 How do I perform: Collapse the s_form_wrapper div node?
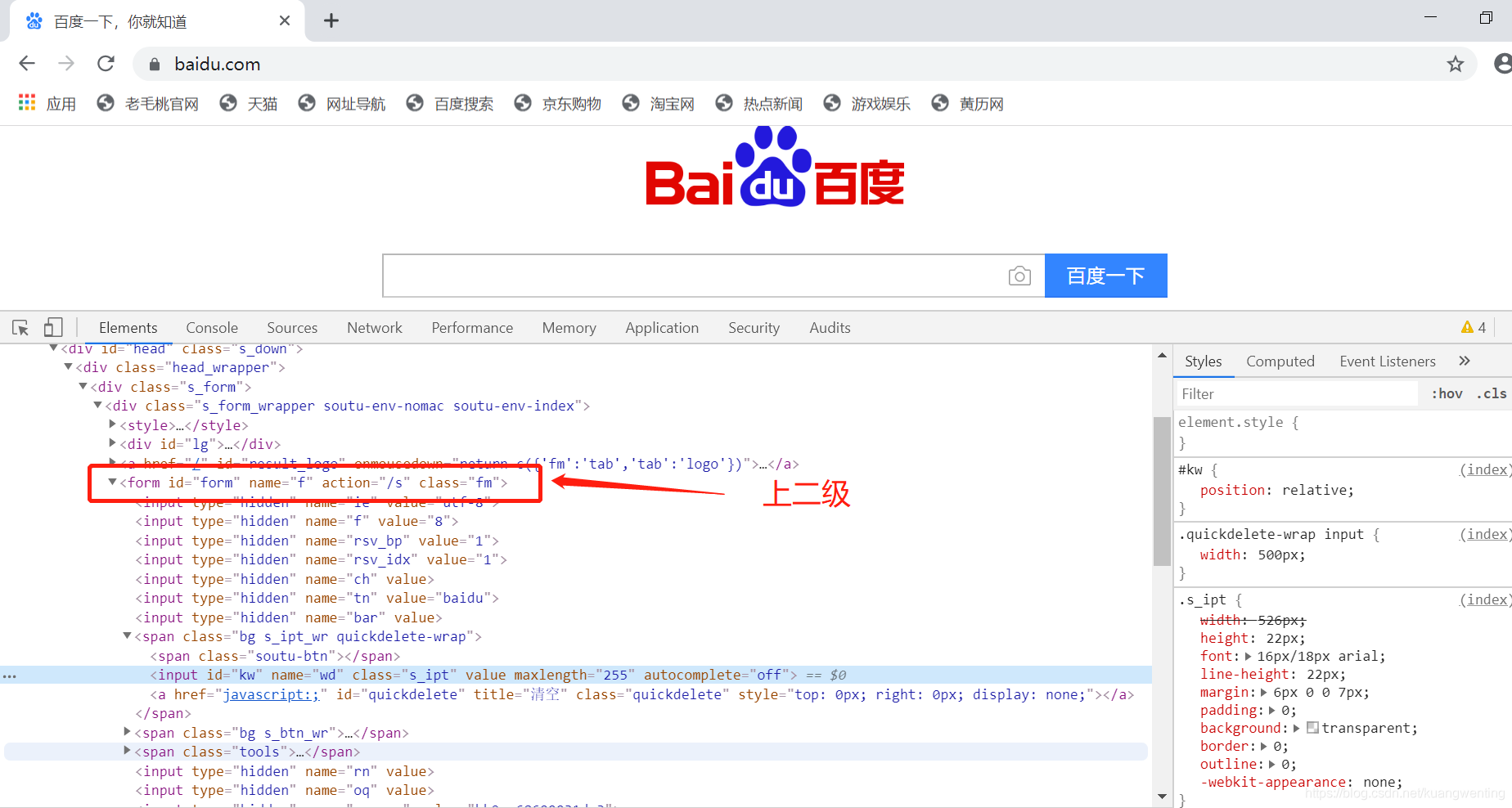(x=97, y=405)
